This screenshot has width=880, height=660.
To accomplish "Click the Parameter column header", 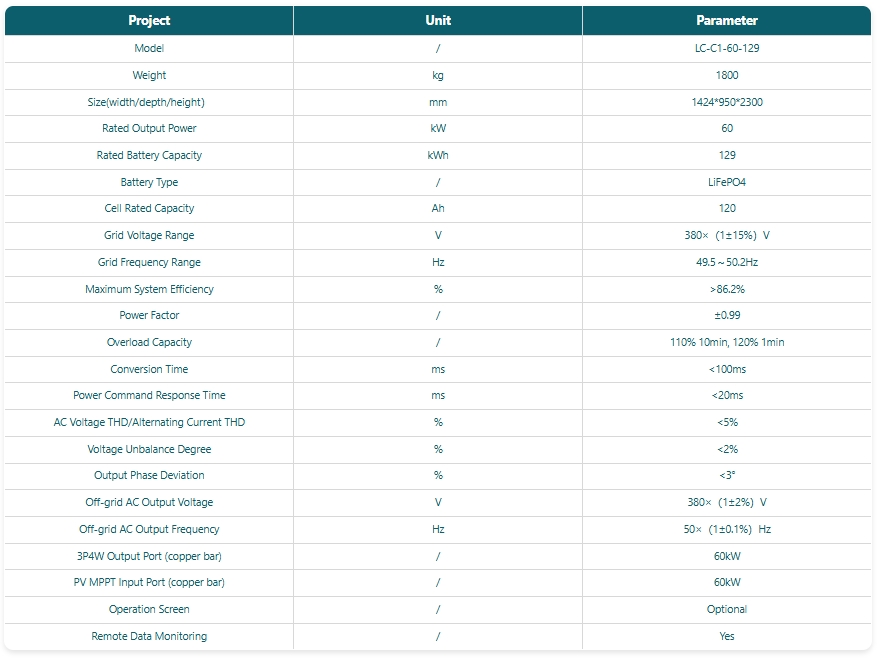I will pos(727,20).
